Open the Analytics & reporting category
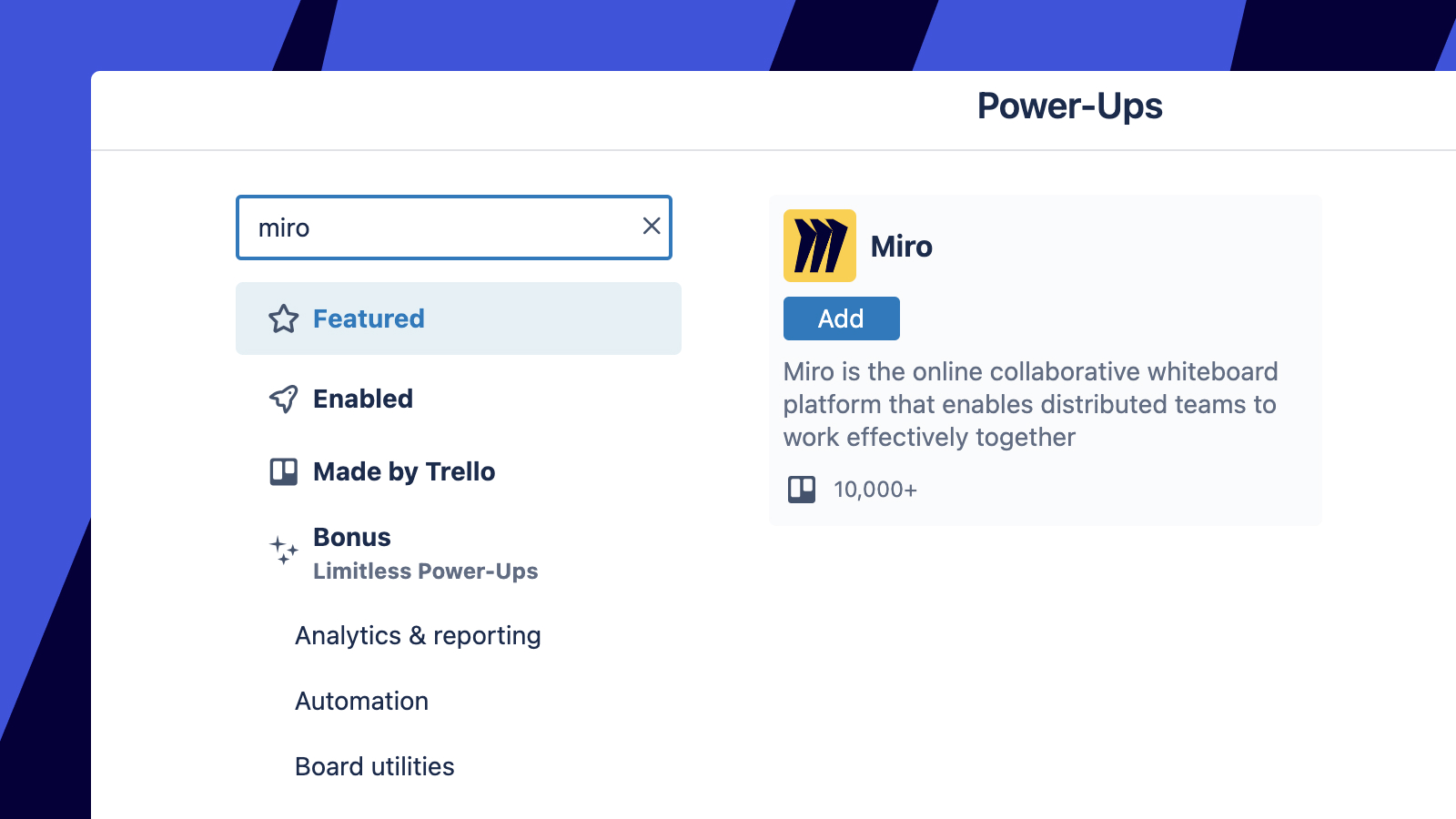Screen dimensions: 1456x819 pos(418,635)
